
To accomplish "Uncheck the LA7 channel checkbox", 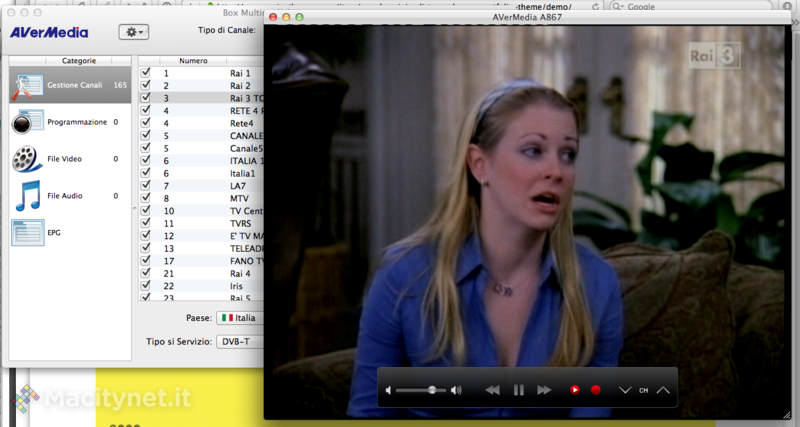I will tap(145, 185).
